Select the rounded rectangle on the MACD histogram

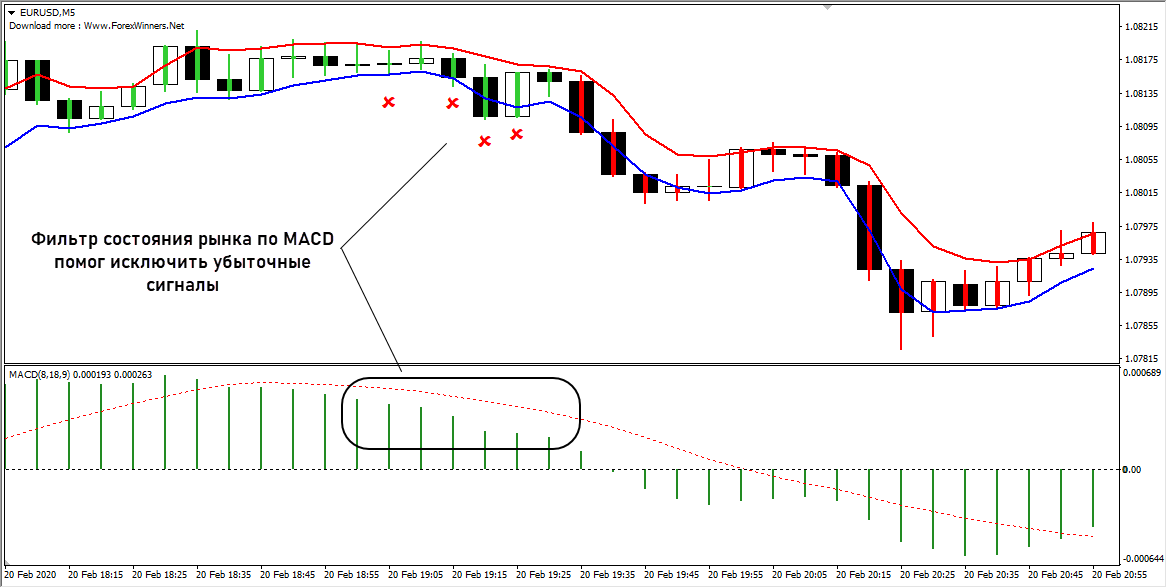coord(461,412)
